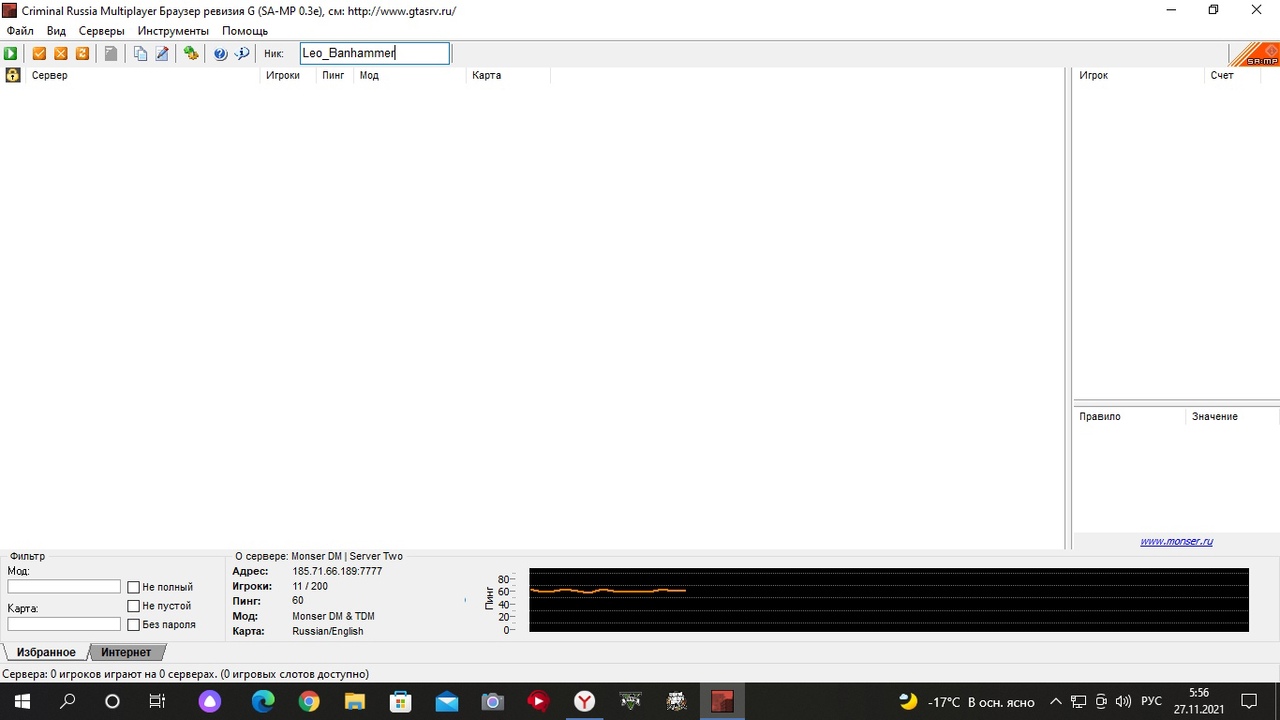Open the www.monser.ru link
This screenshot has height=720, width=1280.
(x=1176, y=541)
